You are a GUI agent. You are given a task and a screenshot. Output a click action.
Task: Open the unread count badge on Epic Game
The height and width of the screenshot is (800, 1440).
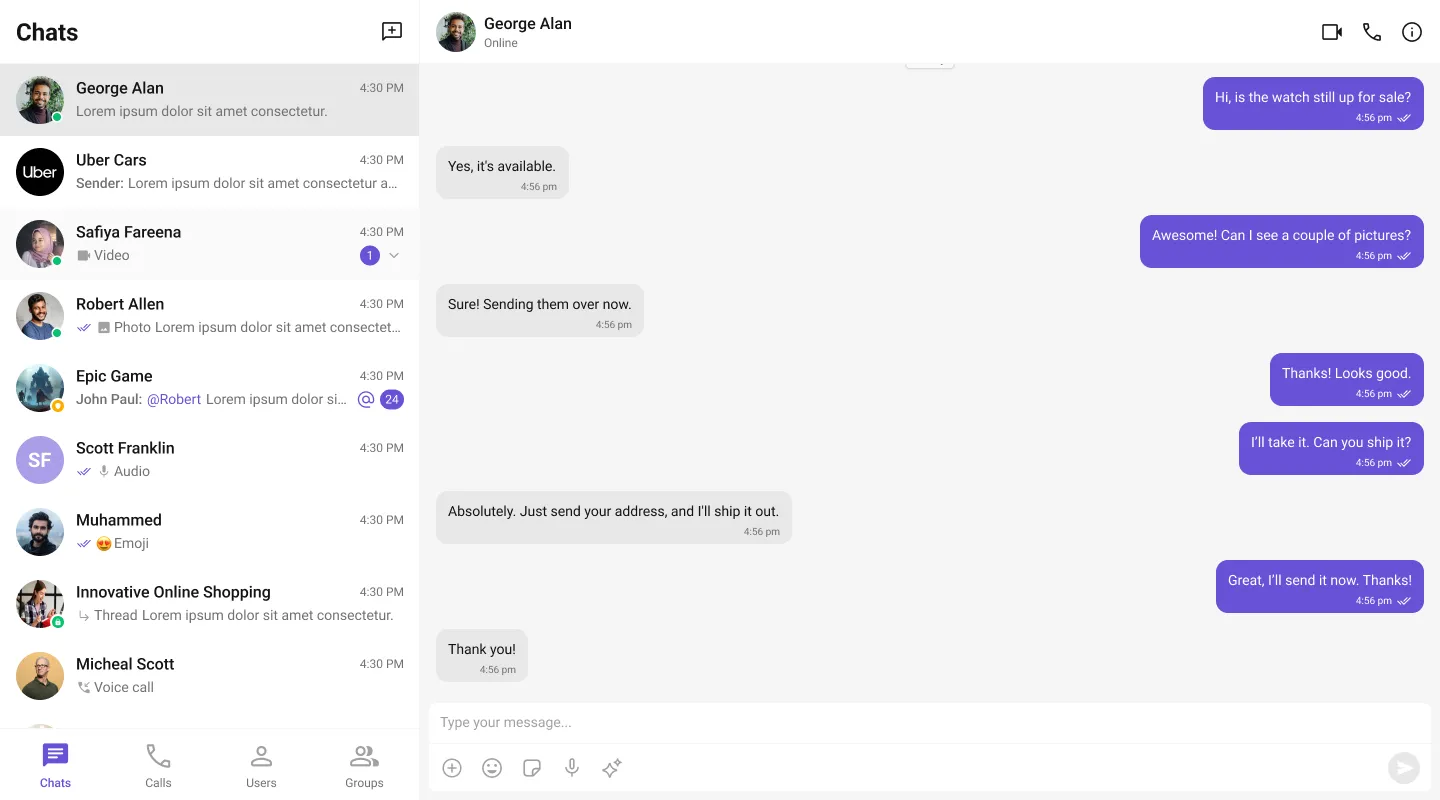pos(392,399)
